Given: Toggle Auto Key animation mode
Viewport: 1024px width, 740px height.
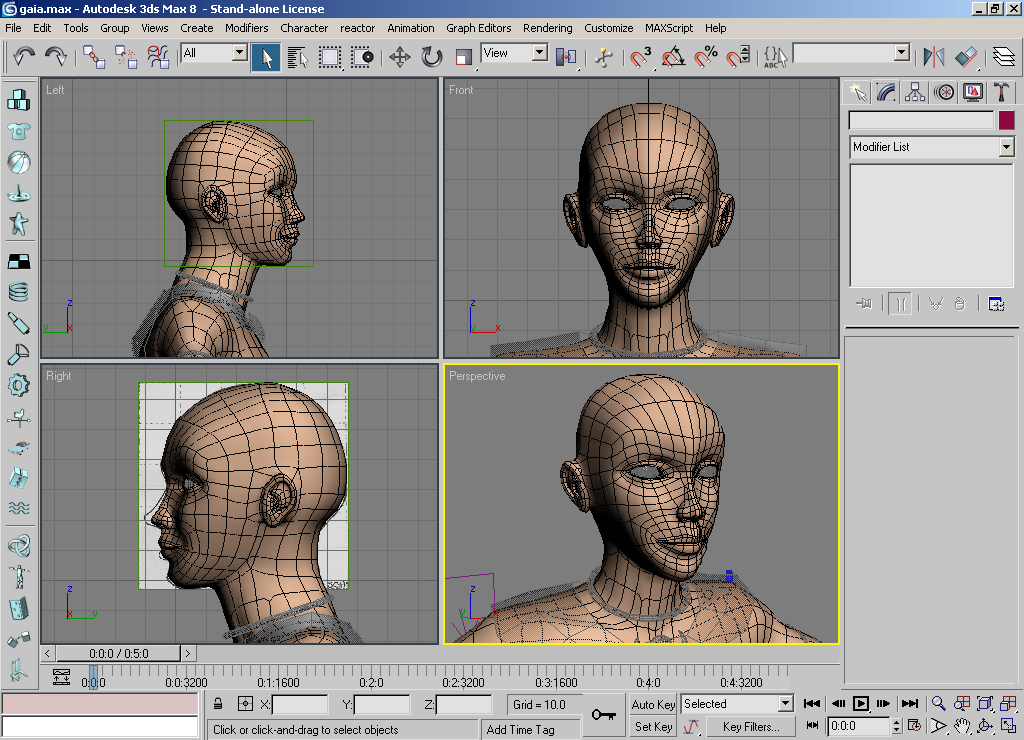Looking at the screenshot, I should tap(653, 704).
